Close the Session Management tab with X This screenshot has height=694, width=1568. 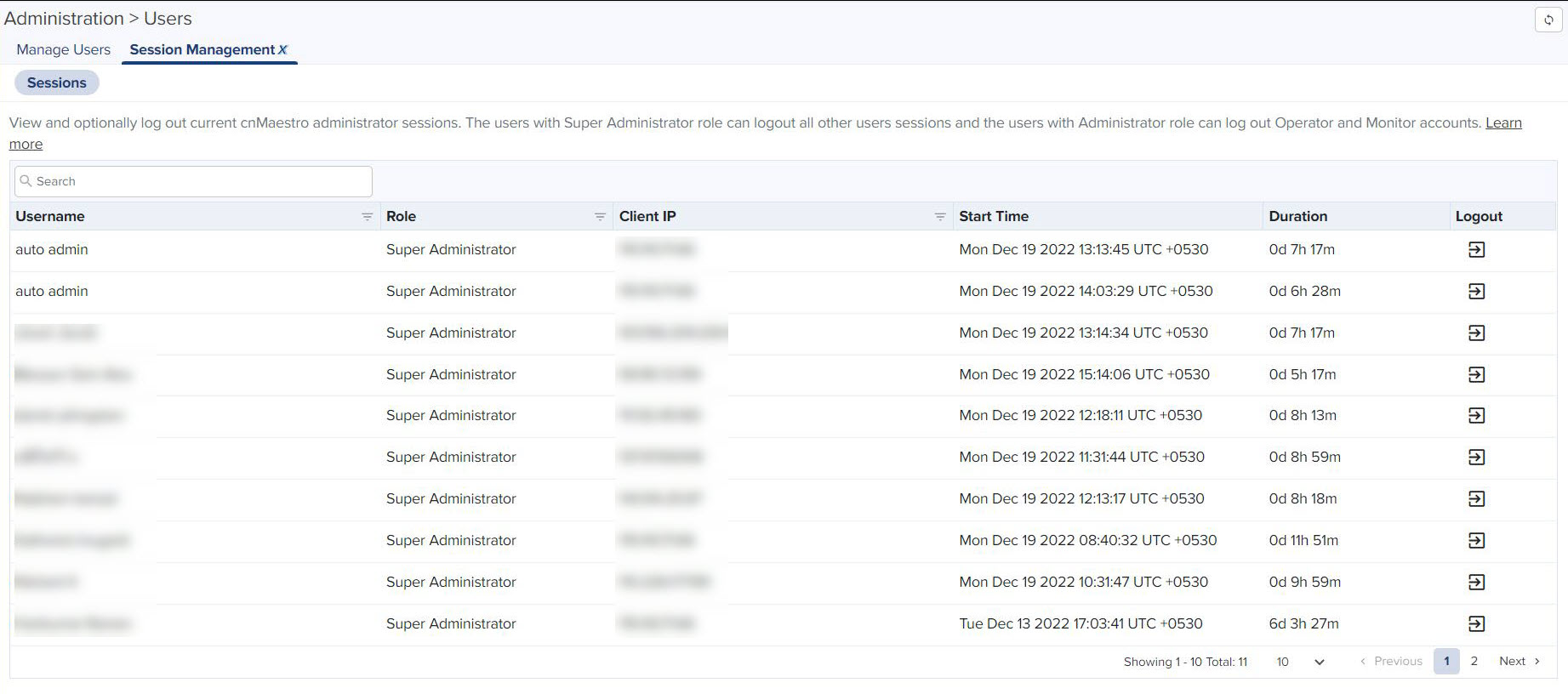pyautogui.click(x=283, y=50)
